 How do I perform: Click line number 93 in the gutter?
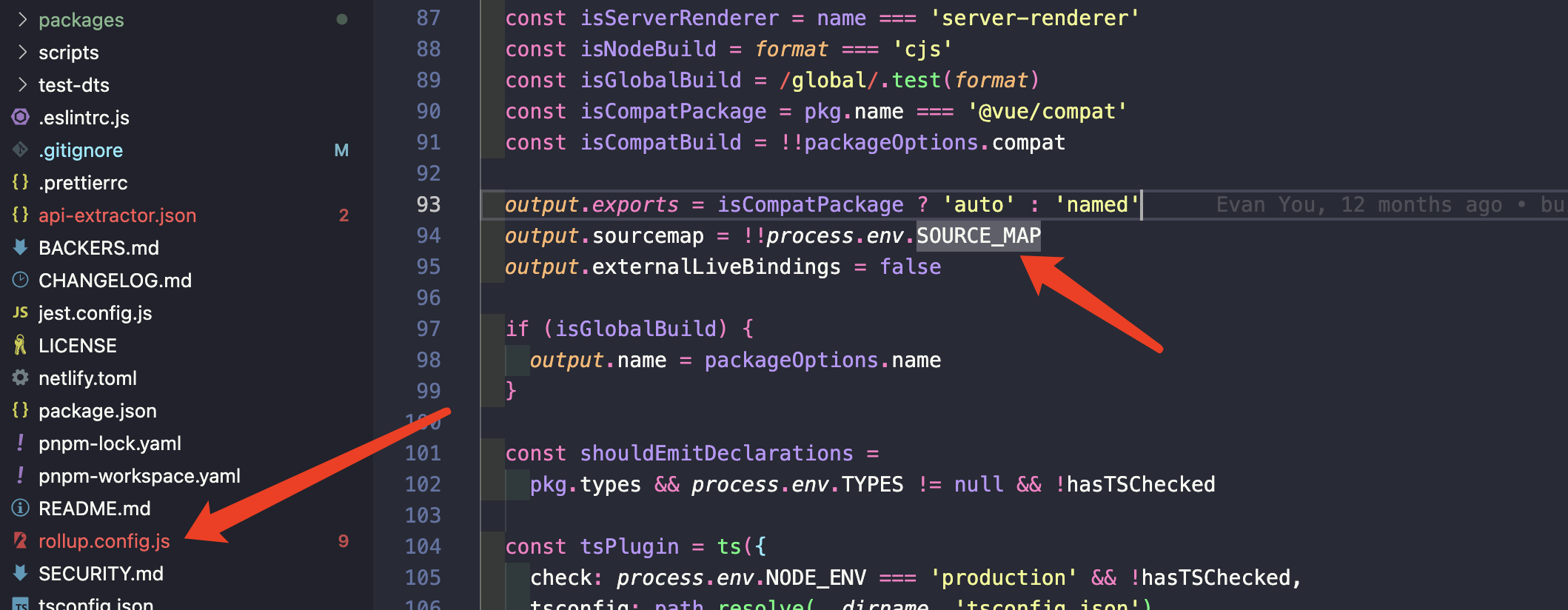point(429,204)
